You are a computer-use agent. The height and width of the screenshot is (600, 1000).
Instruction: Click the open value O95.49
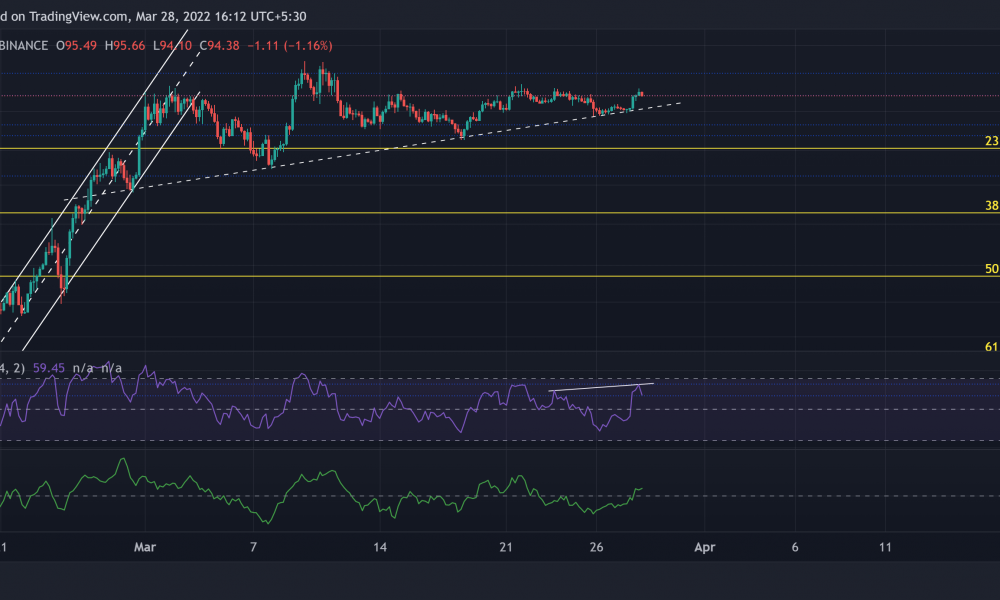point(77,46)
